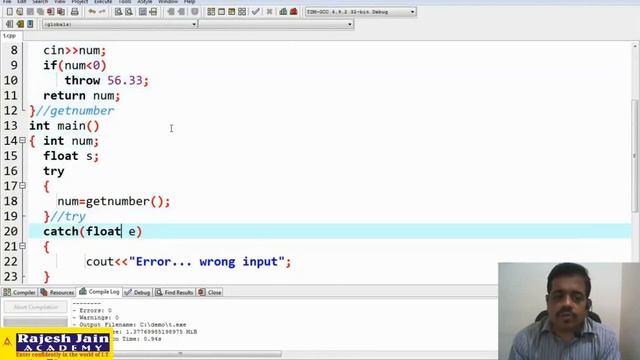The image size is (640, 360).
Task: Click 'Errors: 0' in compile log
Action: coord(92,311)
